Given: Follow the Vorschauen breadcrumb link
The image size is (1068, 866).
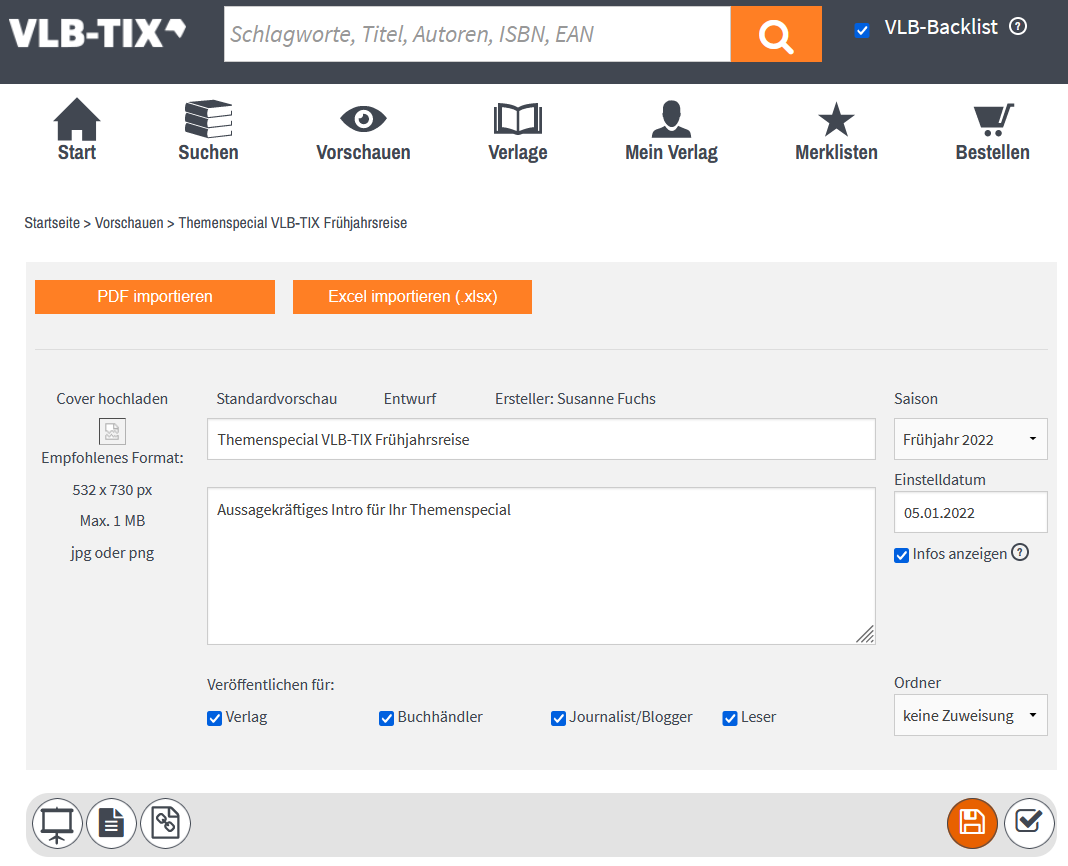Looking at the screenshot, I should [129, 223].
